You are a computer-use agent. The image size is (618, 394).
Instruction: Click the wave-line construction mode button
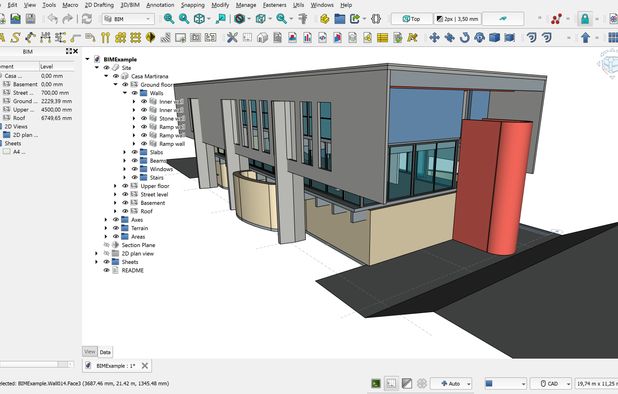[x=503, y=19]
